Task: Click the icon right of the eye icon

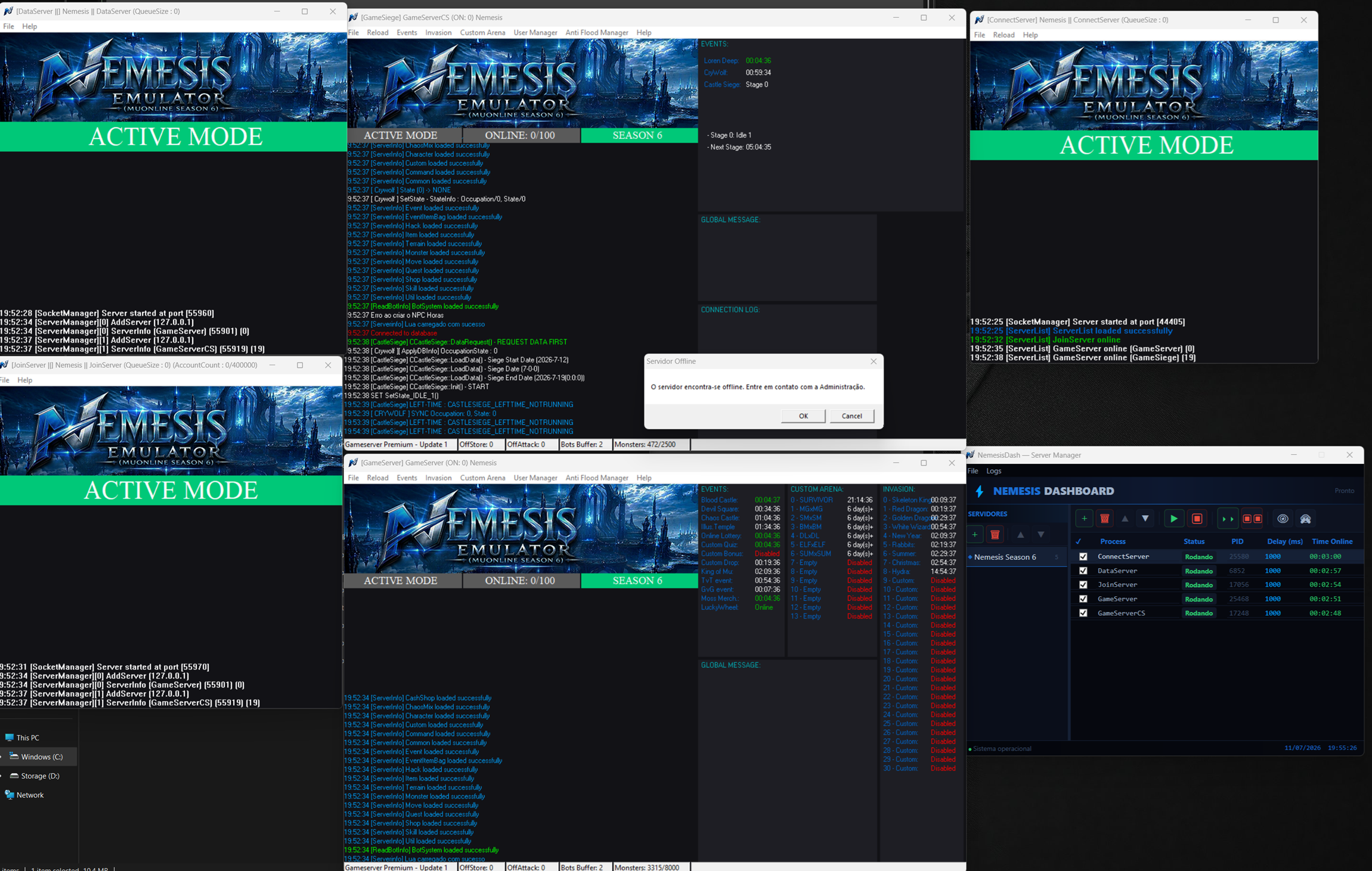Action: [x=1305, y=519]
